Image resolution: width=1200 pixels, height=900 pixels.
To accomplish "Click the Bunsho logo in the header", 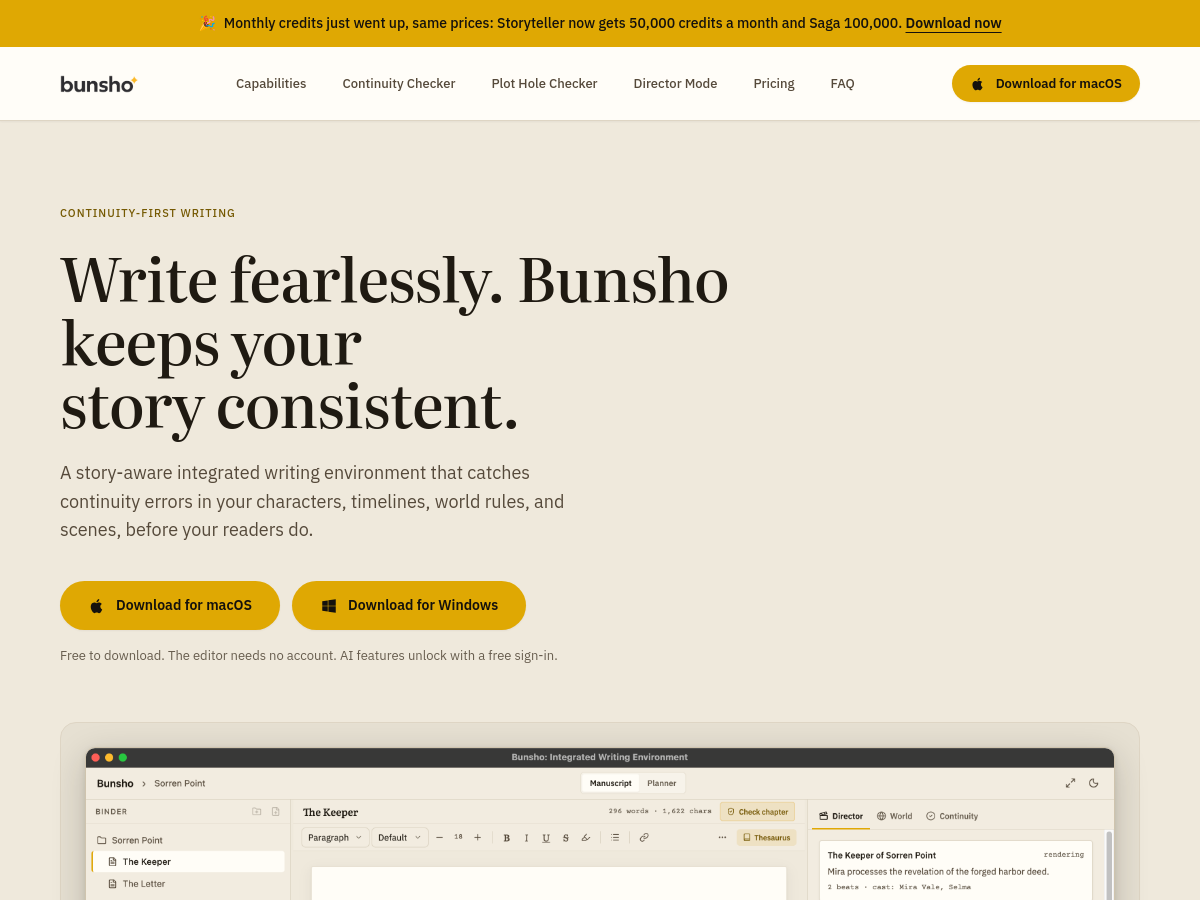I will click(x=98, y=84).
